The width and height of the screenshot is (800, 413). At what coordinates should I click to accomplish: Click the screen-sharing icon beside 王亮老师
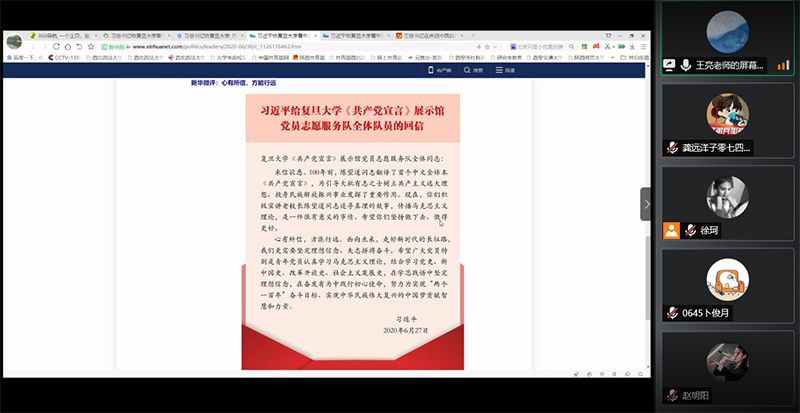(669, 65)
